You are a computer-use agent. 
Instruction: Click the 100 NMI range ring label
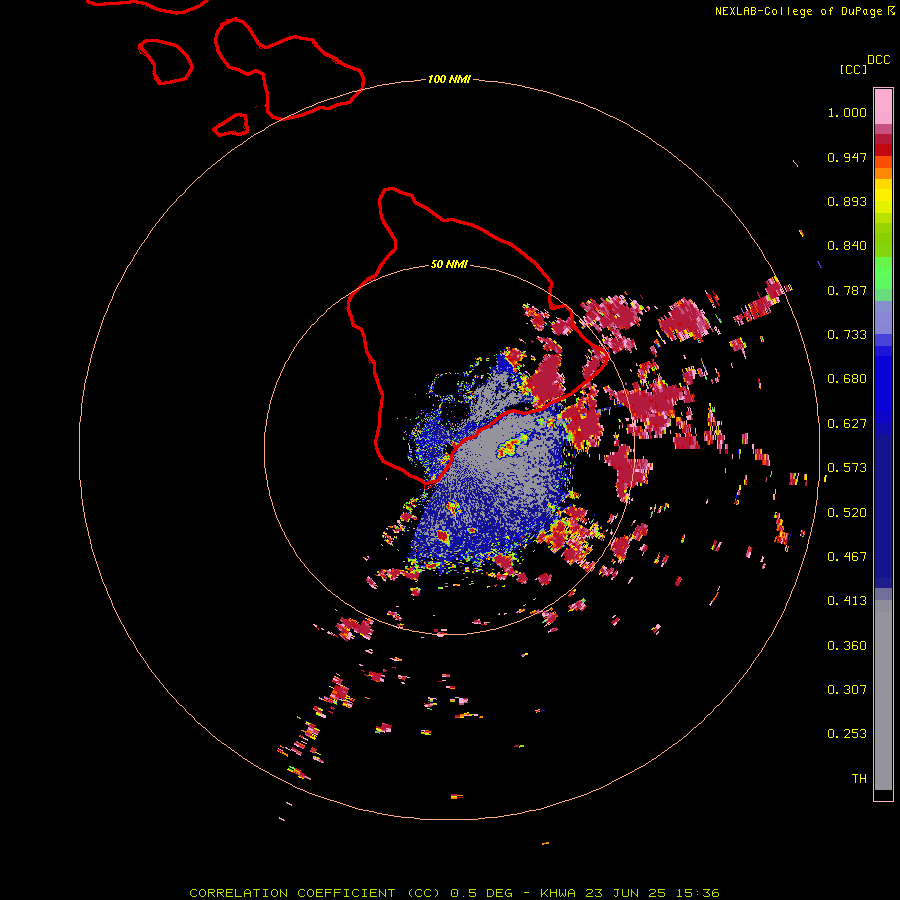point(449,79)
